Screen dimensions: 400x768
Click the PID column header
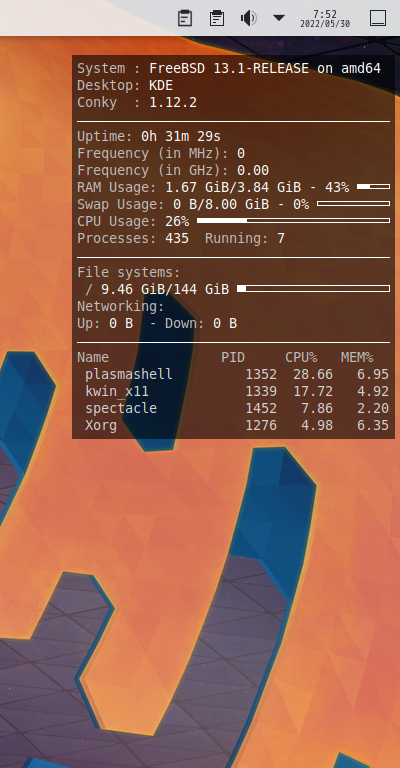click(x=233, y=357)
